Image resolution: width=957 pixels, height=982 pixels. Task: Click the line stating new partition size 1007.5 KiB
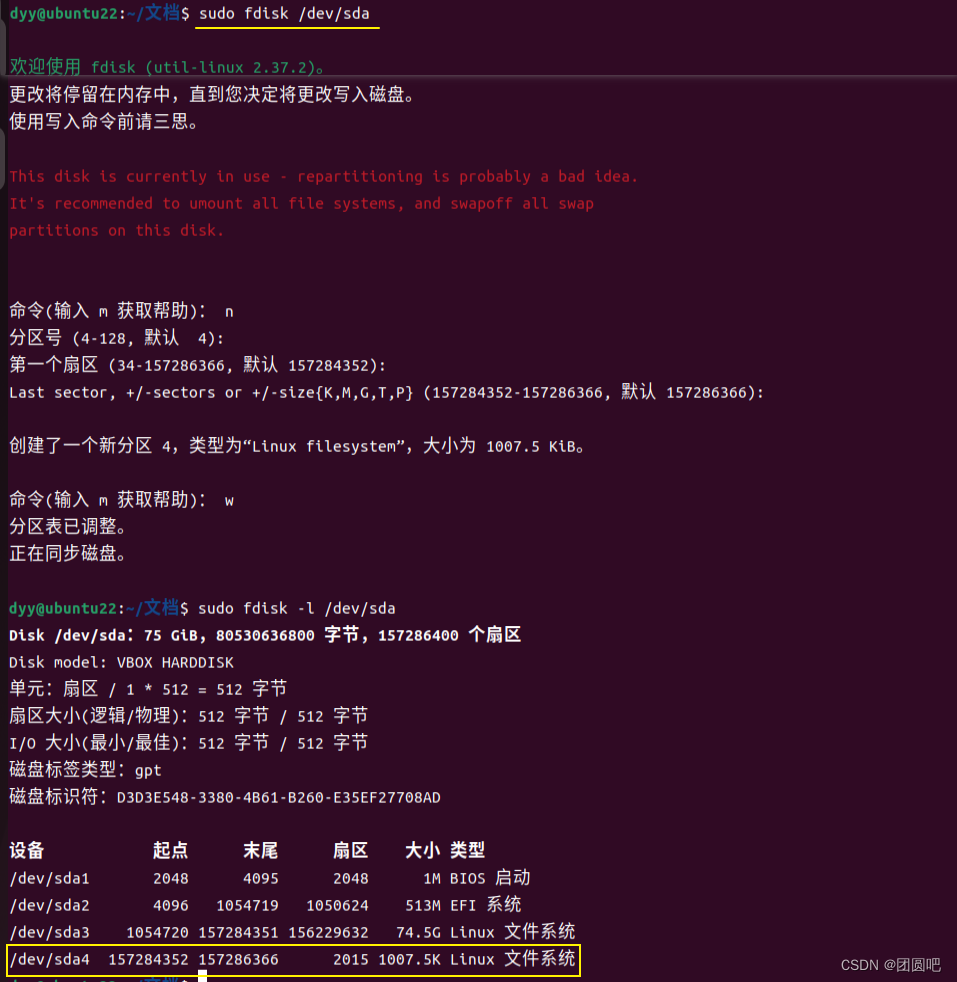(x=297, y=446)
